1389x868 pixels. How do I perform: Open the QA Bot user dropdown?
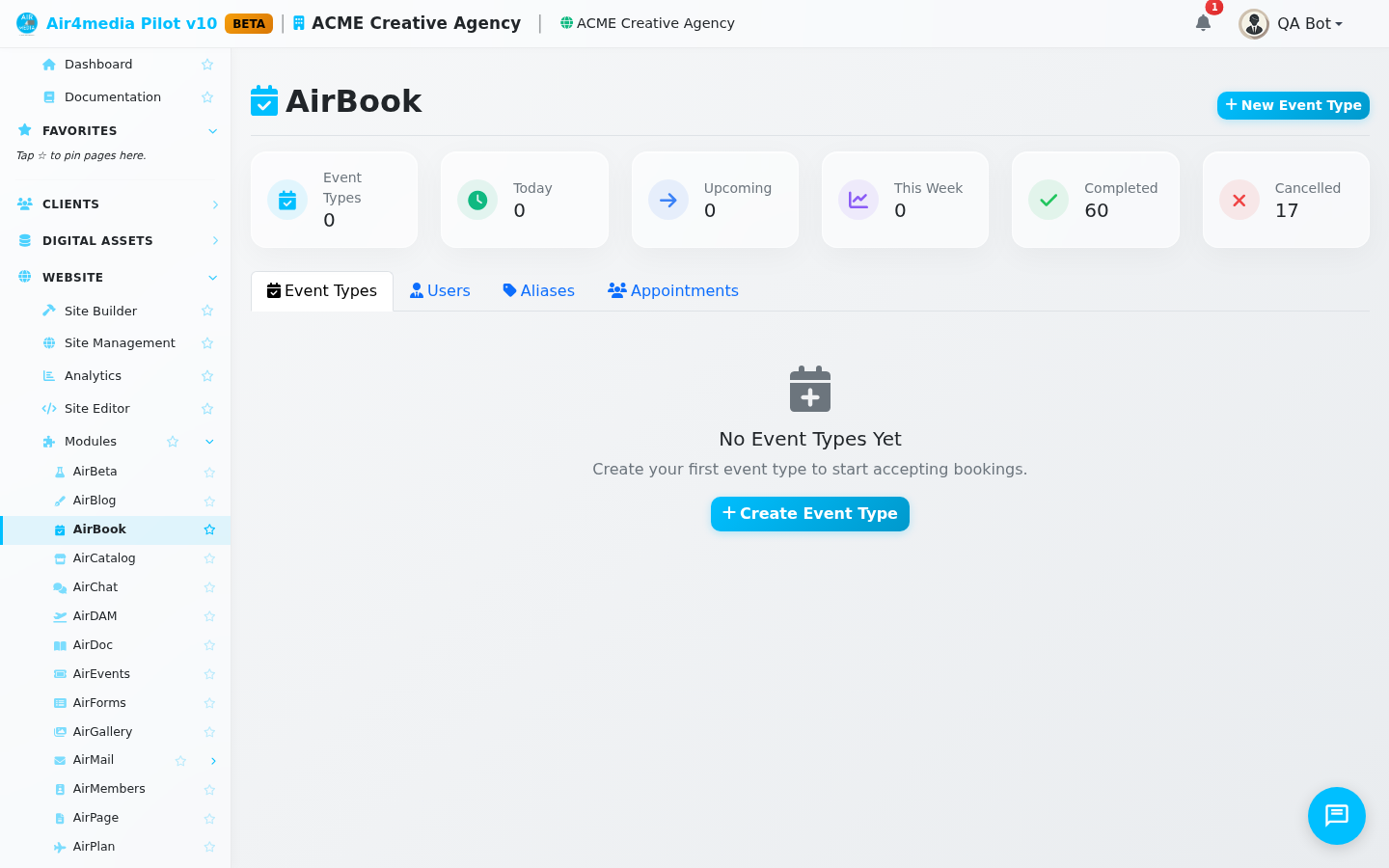click(1310, 24)
